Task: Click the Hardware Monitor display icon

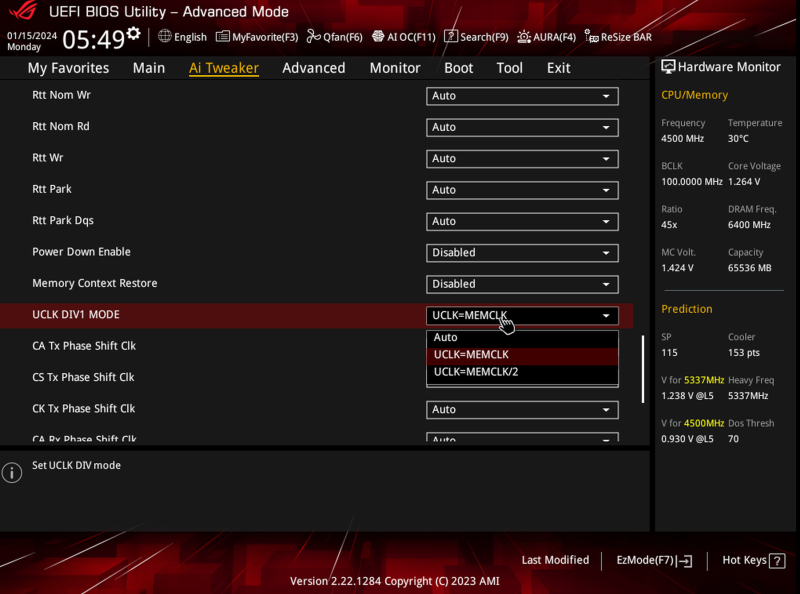Action: pos(668,67)
